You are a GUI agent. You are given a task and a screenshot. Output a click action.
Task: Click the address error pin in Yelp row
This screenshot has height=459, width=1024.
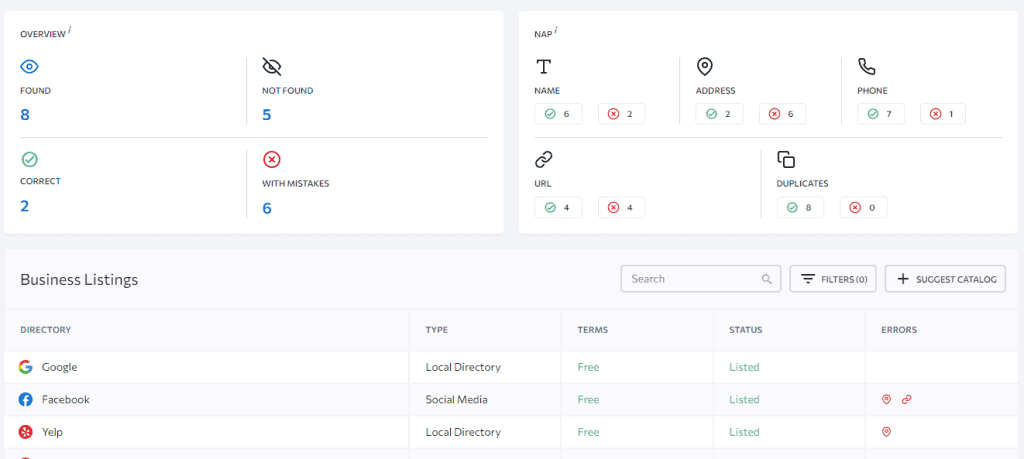[x=886, y=432]
